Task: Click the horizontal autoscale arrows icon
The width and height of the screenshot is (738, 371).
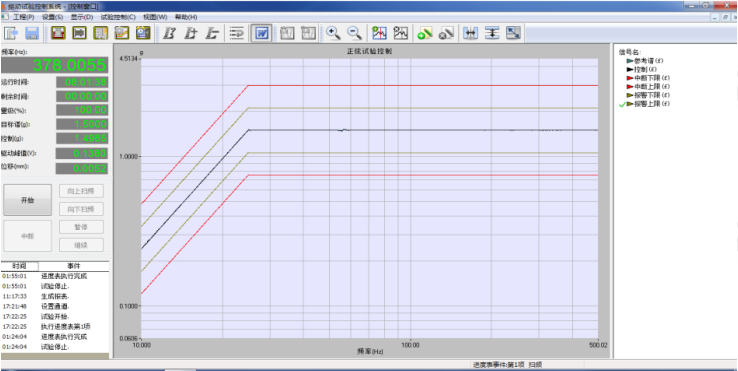Action: click(x=470, y=33)
